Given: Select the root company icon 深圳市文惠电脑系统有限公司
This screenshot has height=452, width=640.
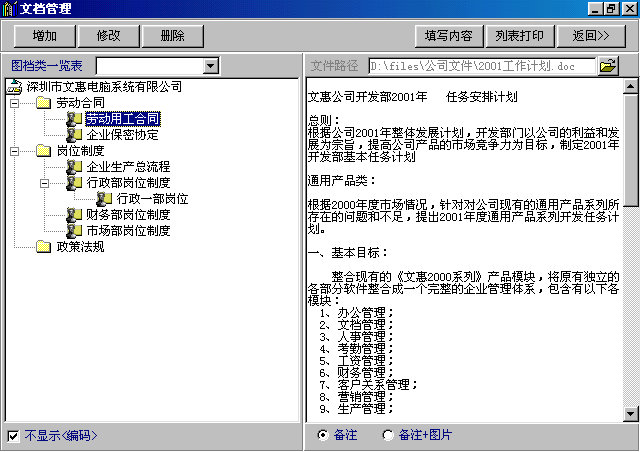Looking at the screenshot, I should click(x=15, y=87).
